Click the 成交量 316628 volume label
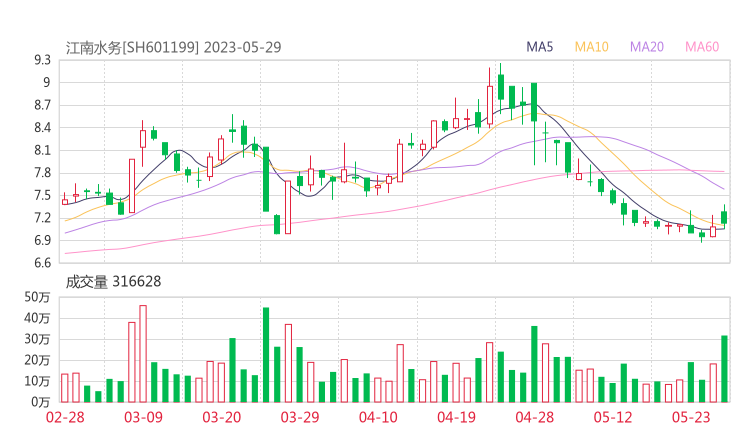Image resolution: width=740 pixels, height=440 pixels. coord(113,282)
